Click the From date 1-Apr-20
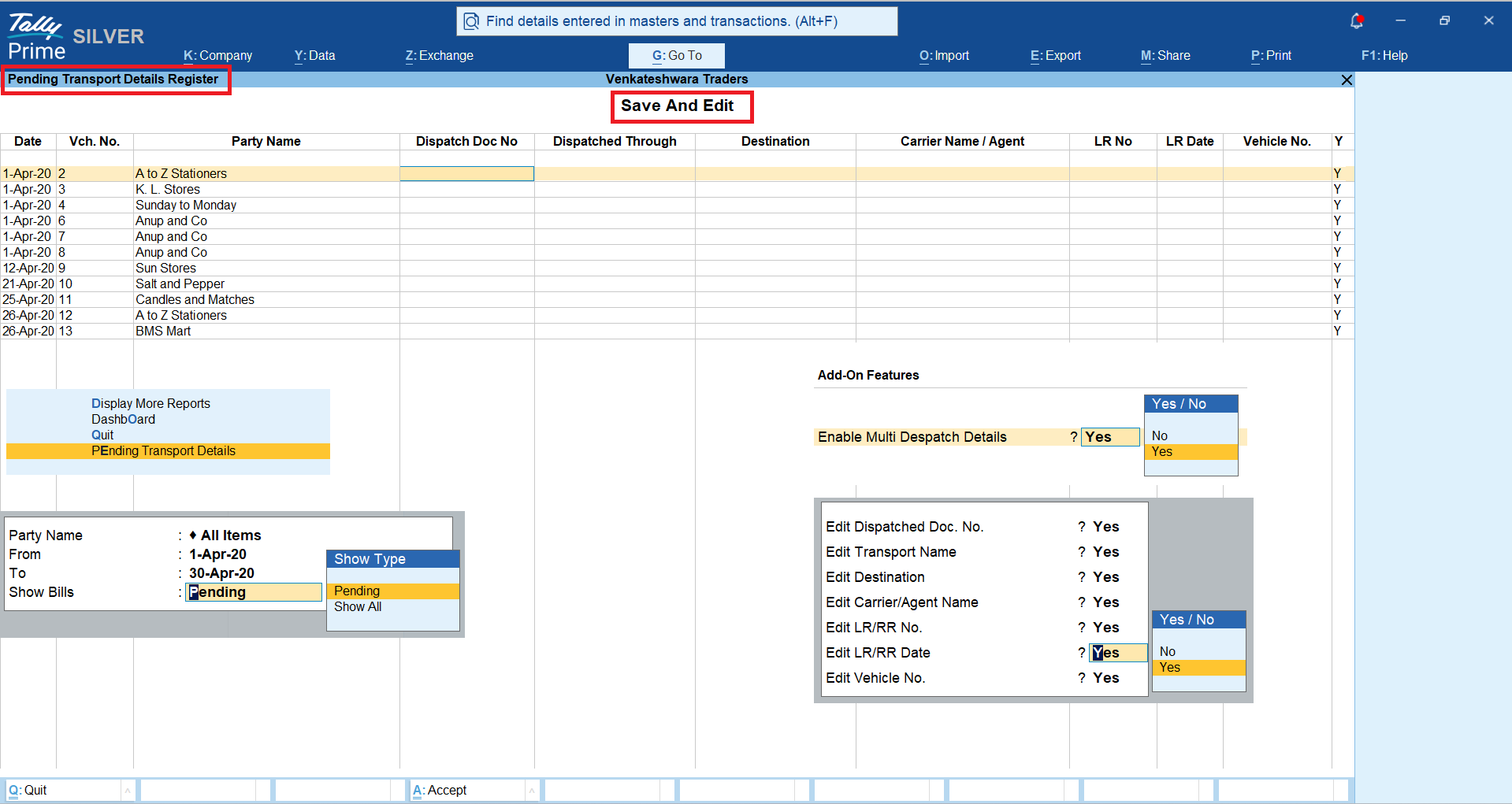The width and height of the screenshot is (1512, 804). pyautogui.click(x=218, y=554)
